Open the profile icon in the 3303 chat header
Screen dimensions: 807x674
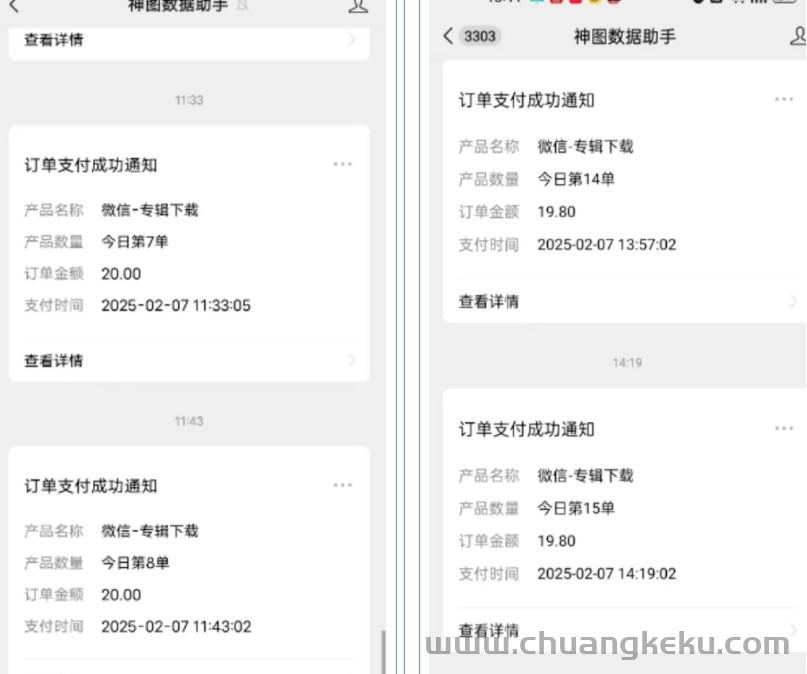[x=798, y=36]
